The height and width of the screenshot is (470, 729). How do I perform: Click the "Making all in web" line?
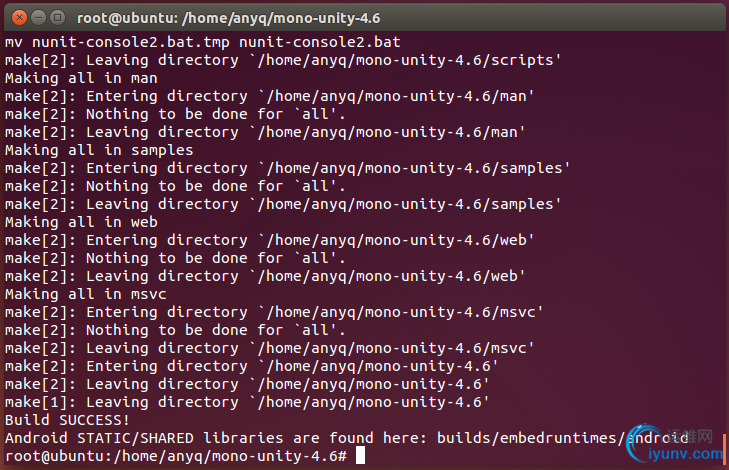click(81, 222)
